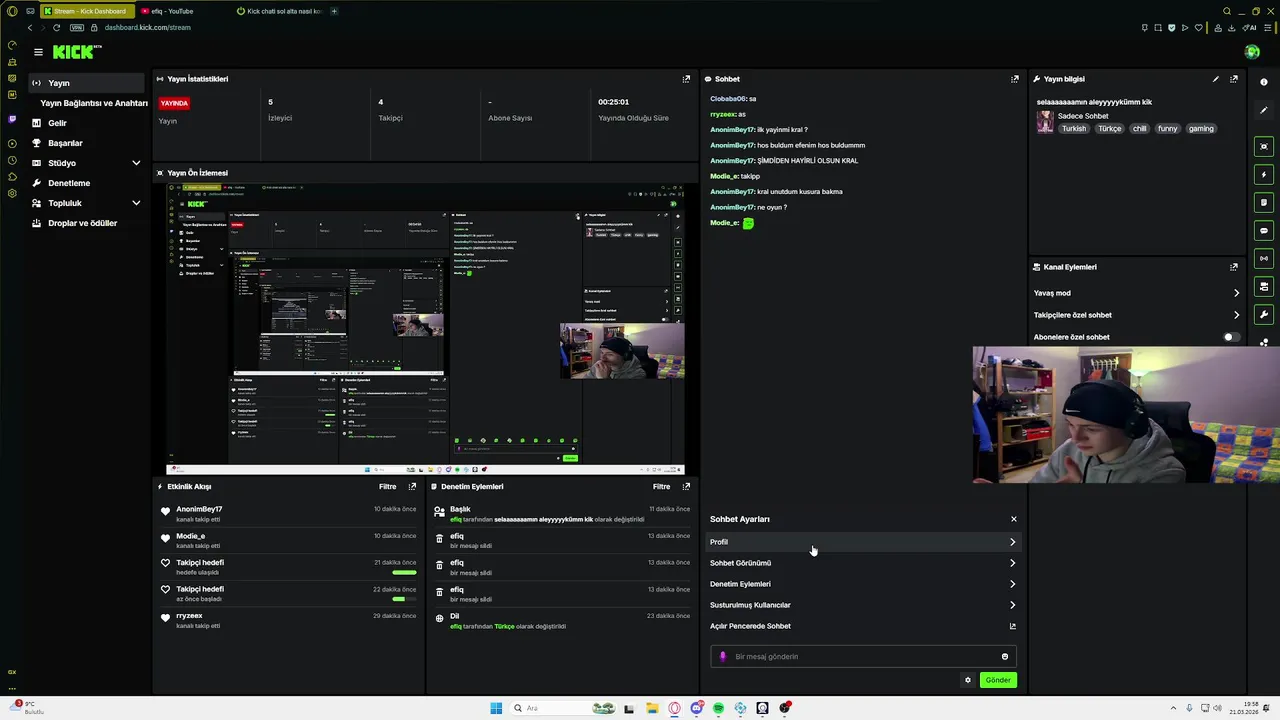The width and height of the screenshot is (1280, 720).
Task: Pop out the Sohbet chat panel
Action: coord(1015,79)
